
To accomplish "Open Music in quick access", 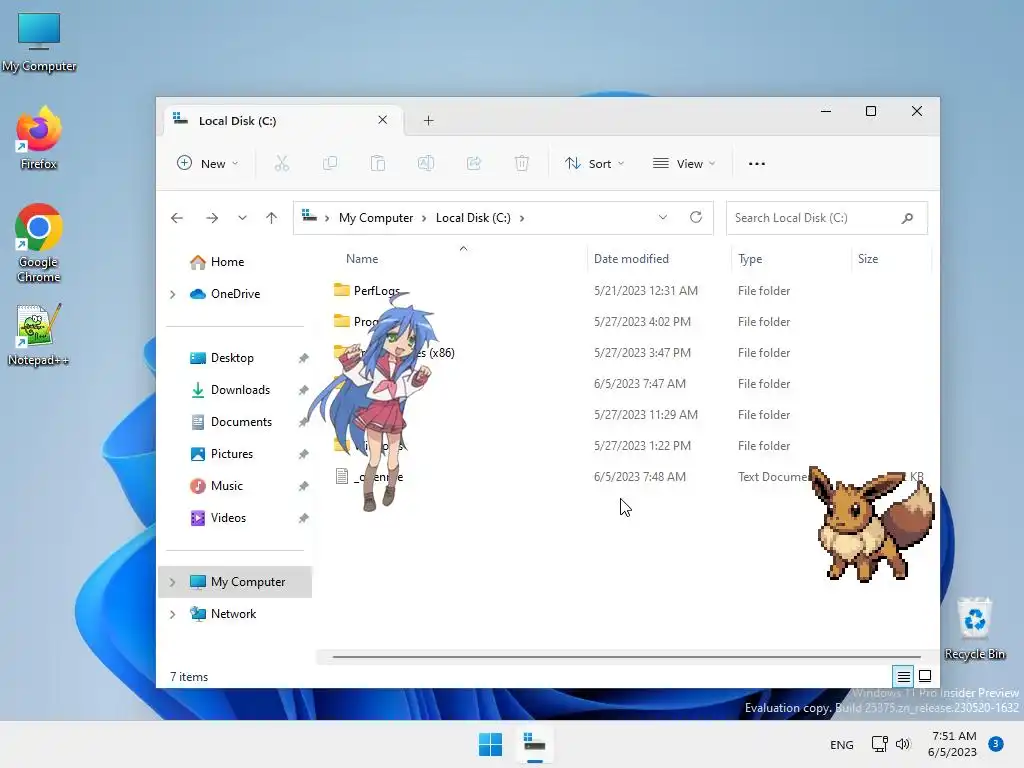I will point(227,486).
